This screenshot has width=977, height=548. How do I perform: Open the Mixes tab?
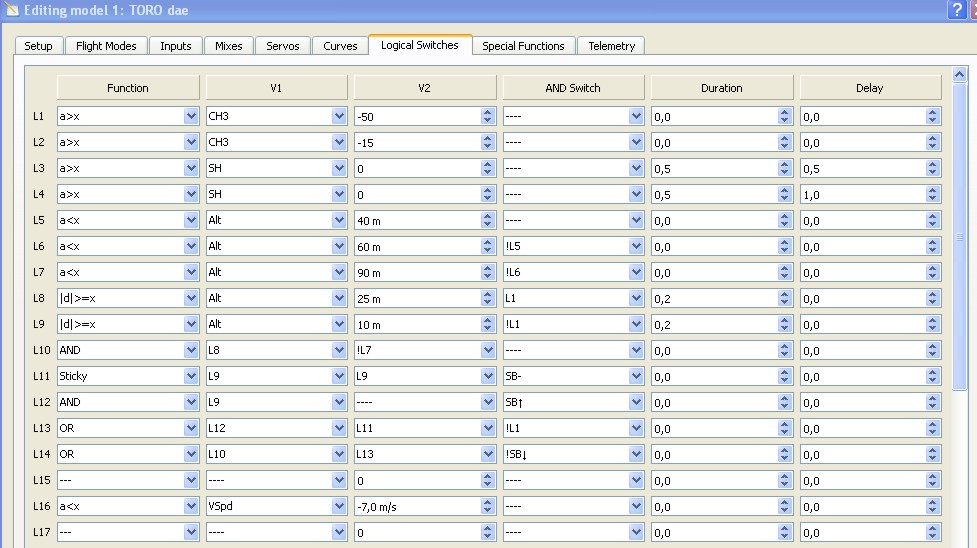point(228,46)
